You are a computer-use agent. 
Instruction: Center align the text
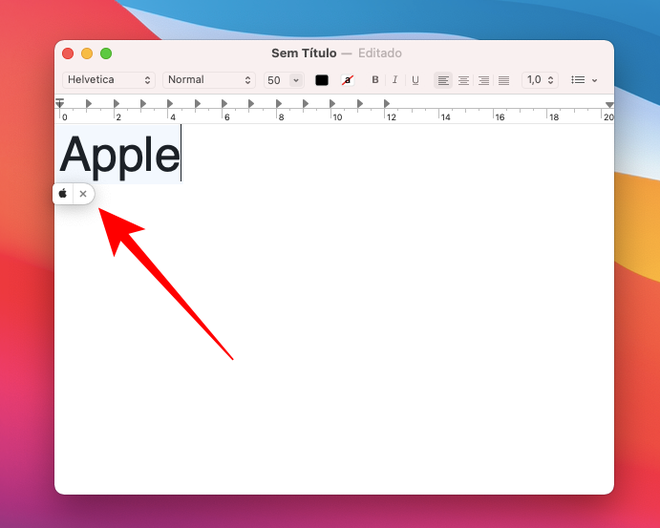pos(463,80)
